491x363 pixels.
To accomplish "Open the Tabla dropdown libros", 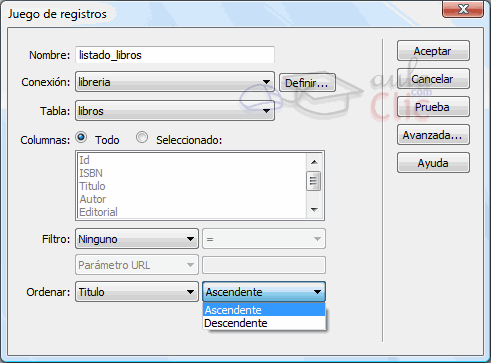I will point(175,111).
